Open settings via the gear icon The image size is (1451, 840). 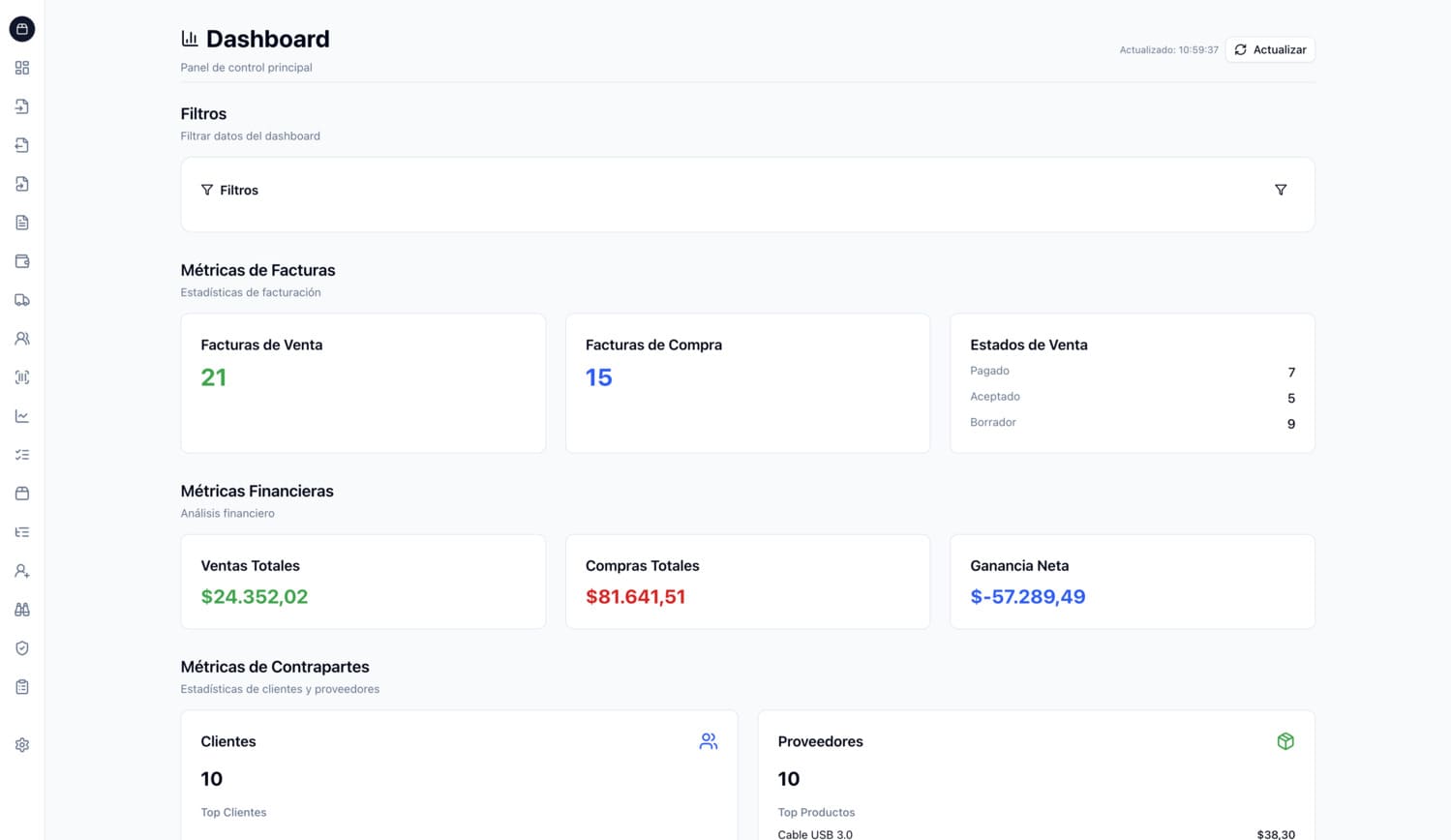22,745
